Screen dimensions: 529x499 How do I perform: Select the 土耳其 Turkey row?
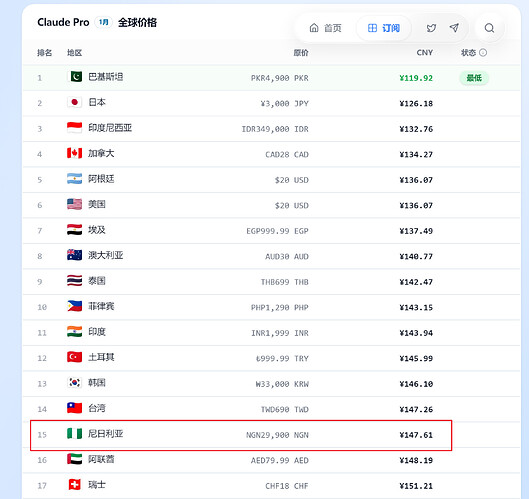pyautogui.click(x=271, y=358)
